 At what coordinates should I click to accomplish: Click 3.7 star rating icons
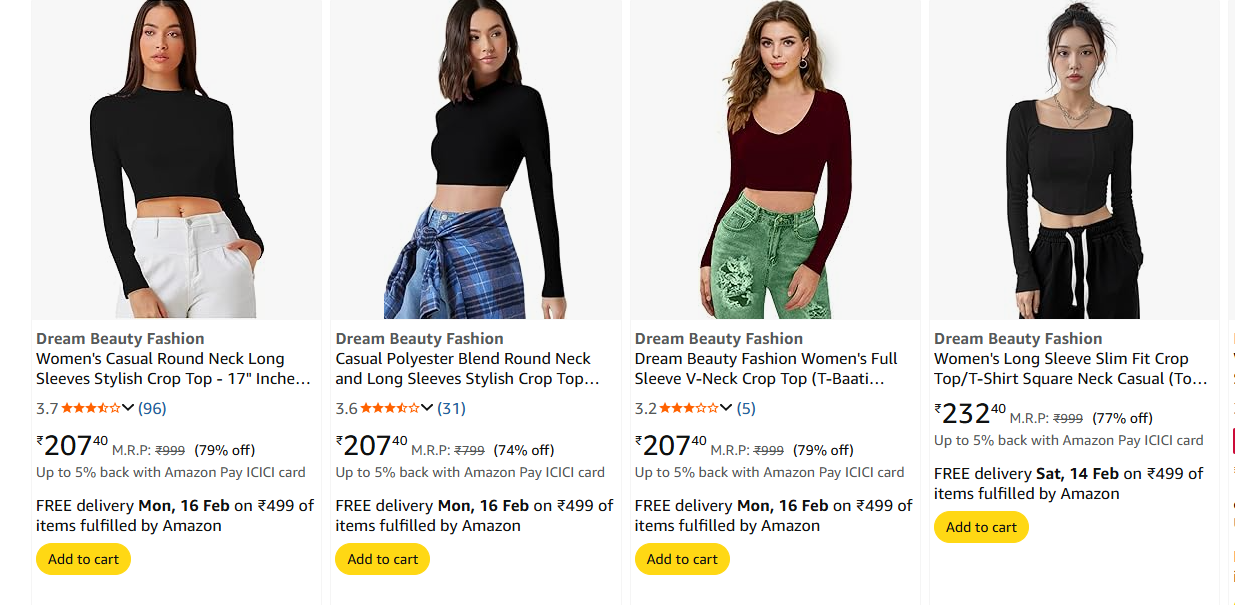pyautogui.click(x=91, y=408)
